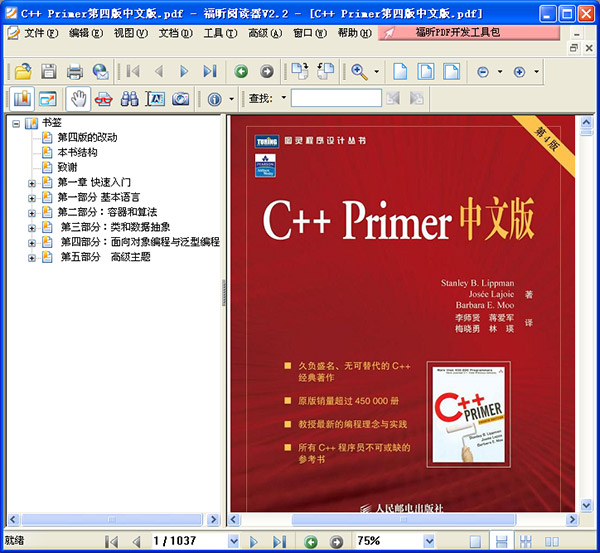
Task: Toggle the bookmarks navigation panel icon
Action: pos(22,99)
